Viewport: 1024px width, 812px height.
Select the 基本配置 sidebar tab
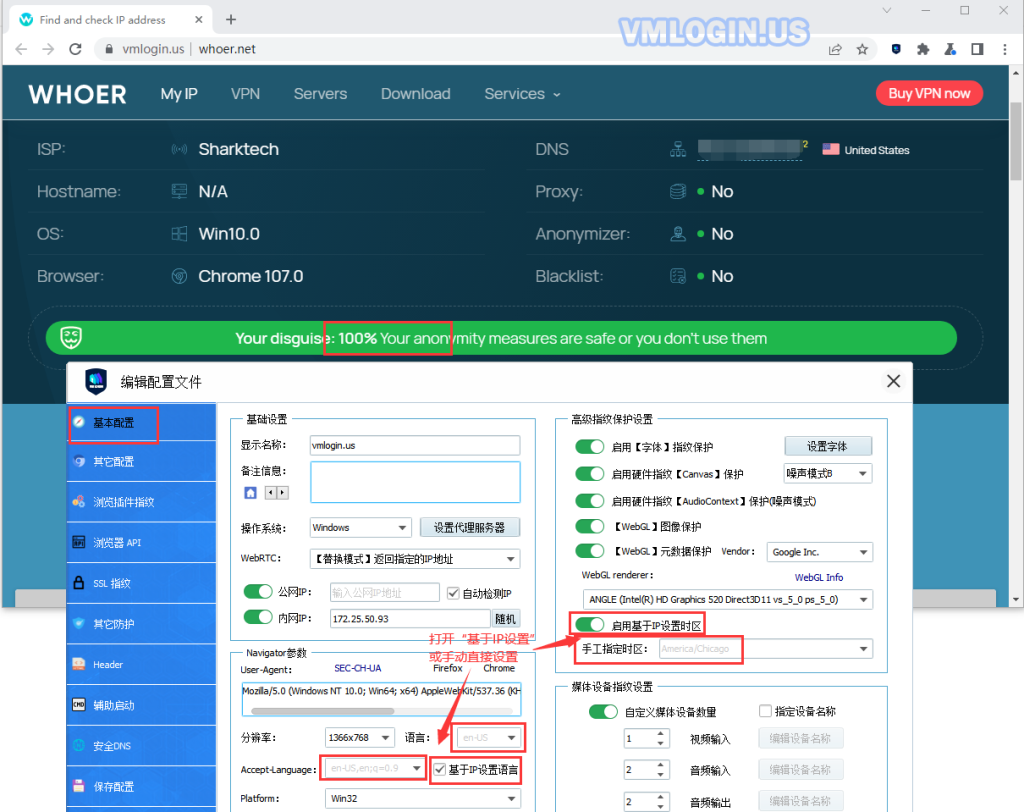(x=141, y=423)
